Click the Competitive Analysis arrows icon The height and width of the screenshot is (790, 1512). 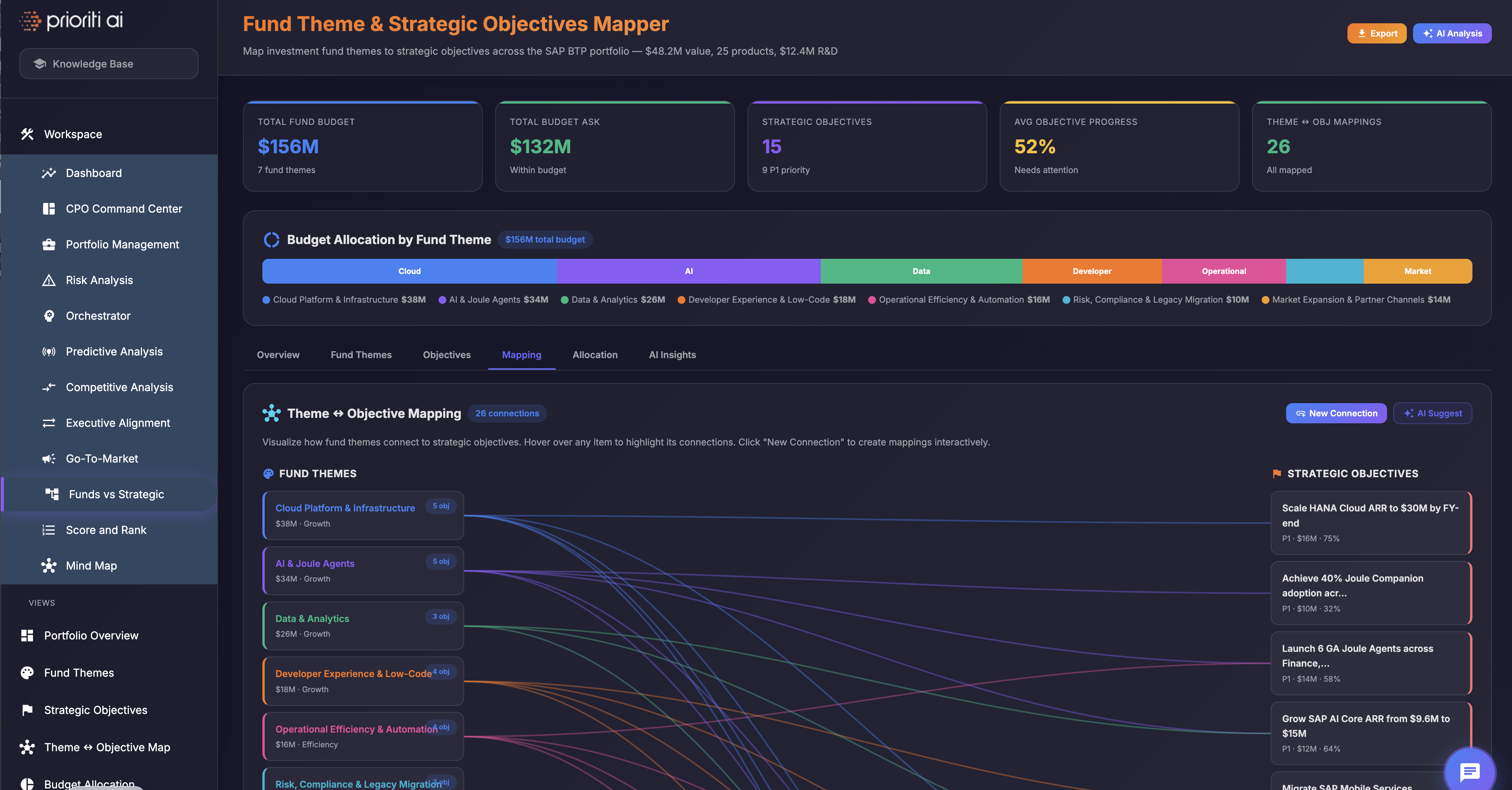click(49, 387)
